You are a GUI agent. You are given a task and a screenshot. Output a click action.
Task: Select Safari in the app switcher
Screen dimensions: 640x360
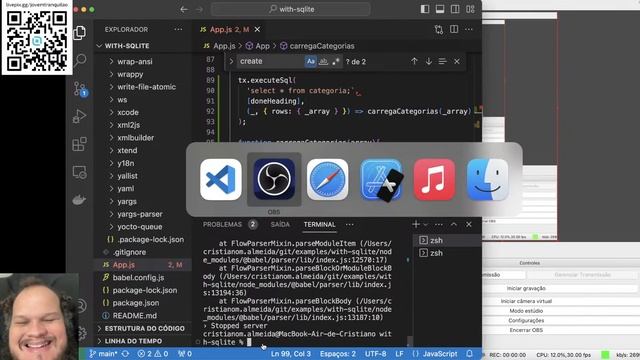click(x=328, y=180)
